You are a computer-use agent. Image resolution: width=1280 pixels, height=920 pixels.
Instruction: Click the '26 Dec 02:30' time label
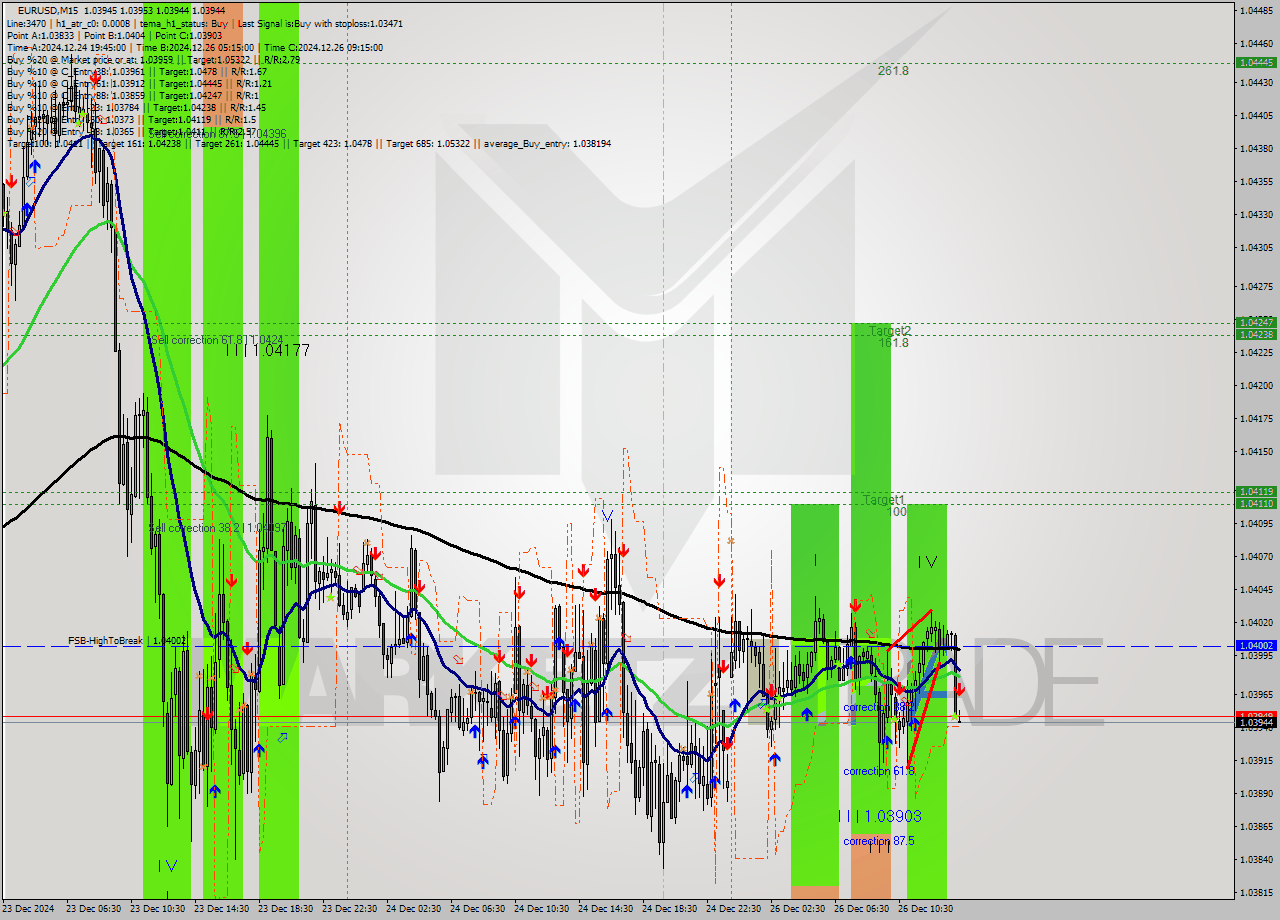pos(797,909)
